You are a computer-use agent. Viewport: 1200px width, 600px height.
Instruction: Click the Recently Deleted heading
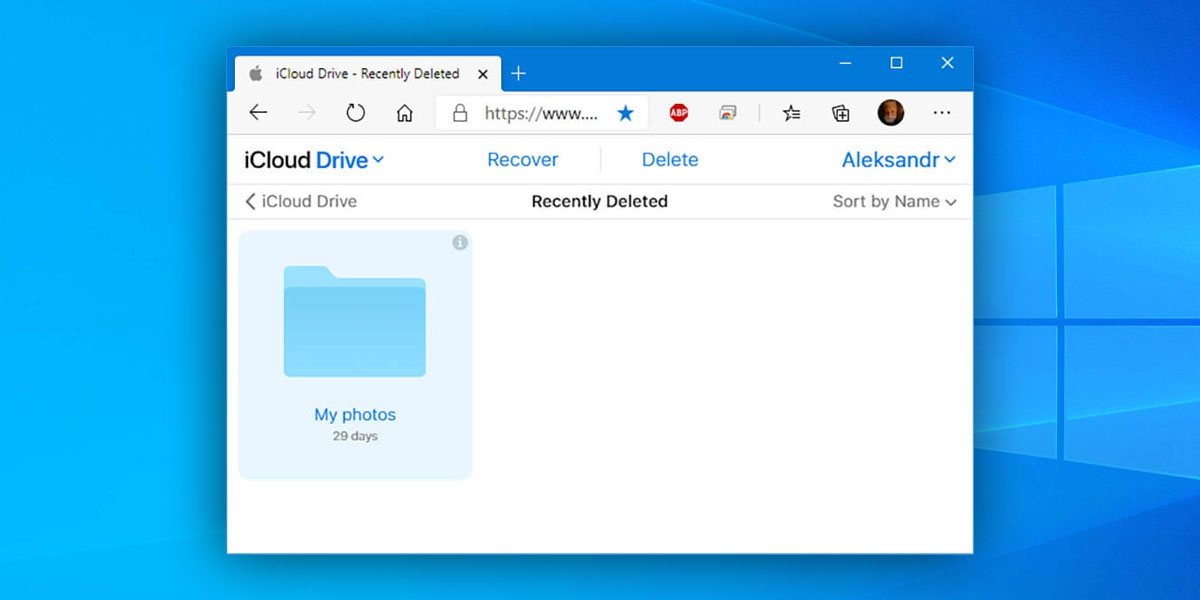(x=599, y=201)
